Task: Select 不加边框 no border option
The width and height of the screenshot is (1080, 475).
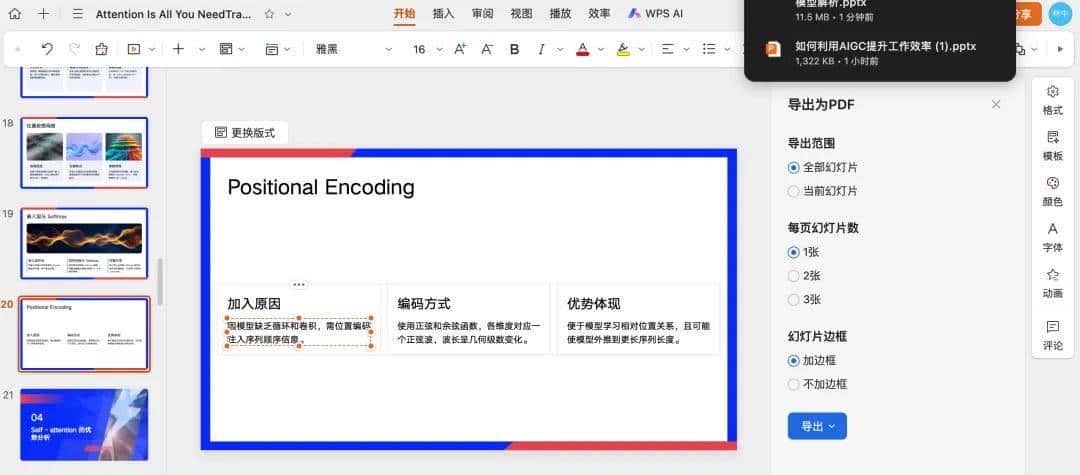Action: [x=818, y=384]
